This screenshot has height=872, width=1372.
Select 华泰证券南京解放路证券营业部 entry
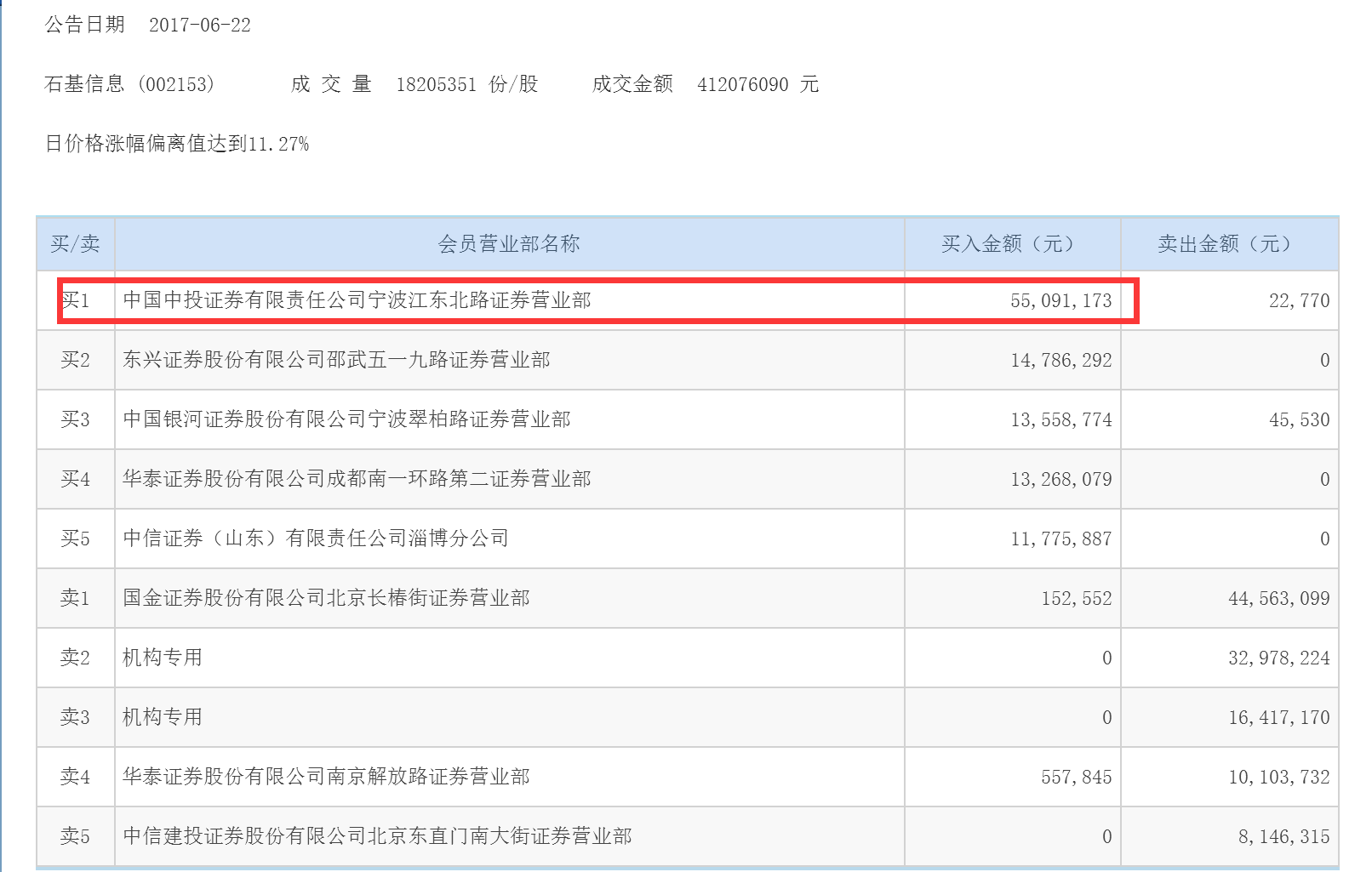tap(326, 777)
